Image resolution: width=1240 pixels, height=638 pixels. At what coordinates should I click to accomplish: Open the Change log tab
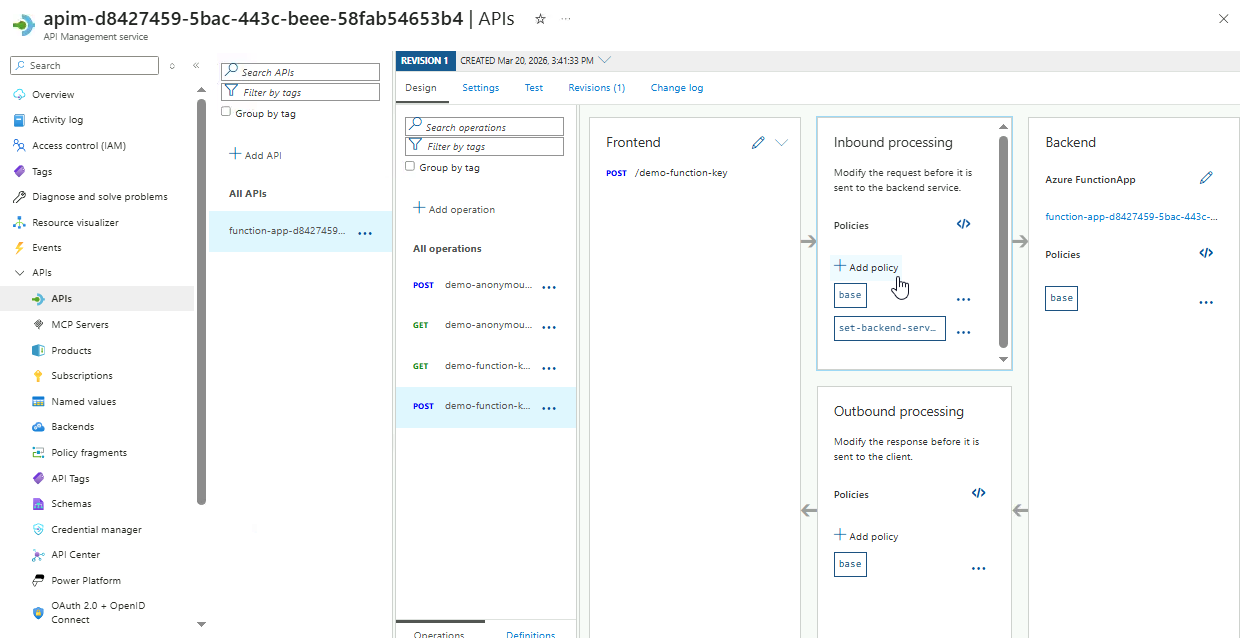pyautogui.click(x=676, y=88)
